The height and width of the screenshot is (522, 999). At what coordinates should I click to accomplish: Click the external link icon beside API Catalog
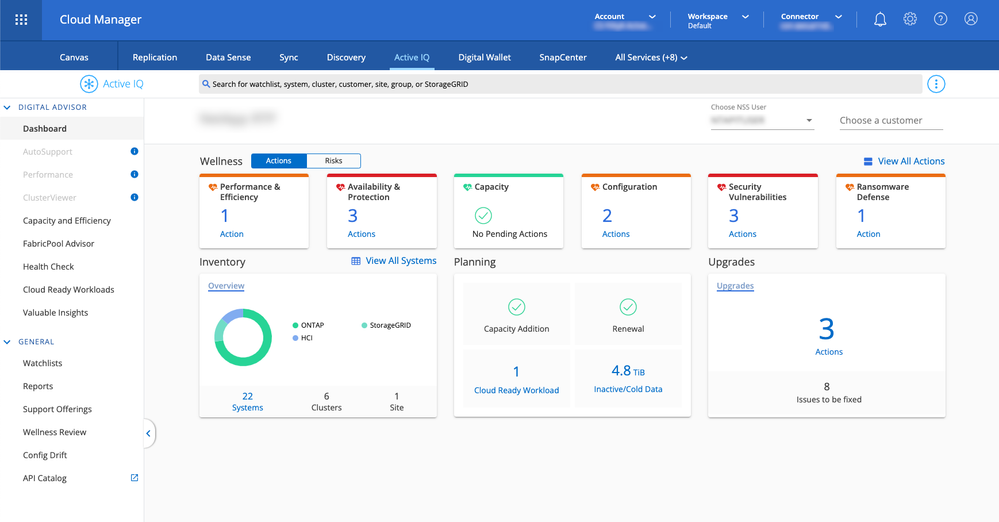tap(134, 478)
